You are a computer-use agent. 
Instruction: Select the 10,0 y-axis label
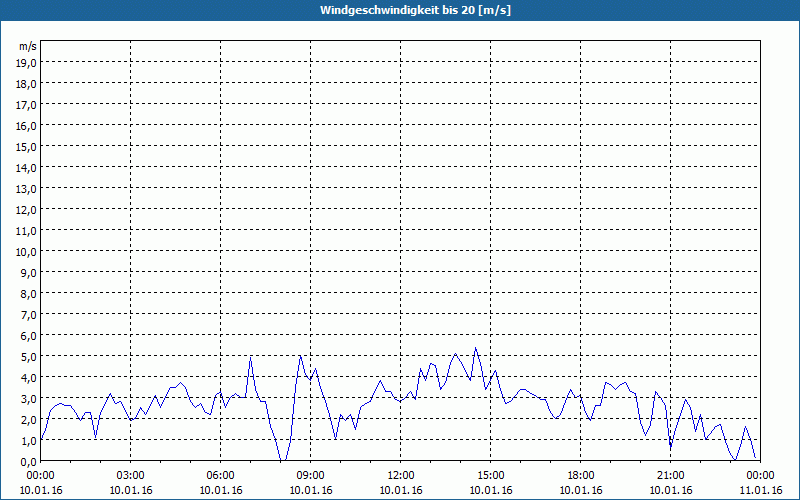click(26, 252)
